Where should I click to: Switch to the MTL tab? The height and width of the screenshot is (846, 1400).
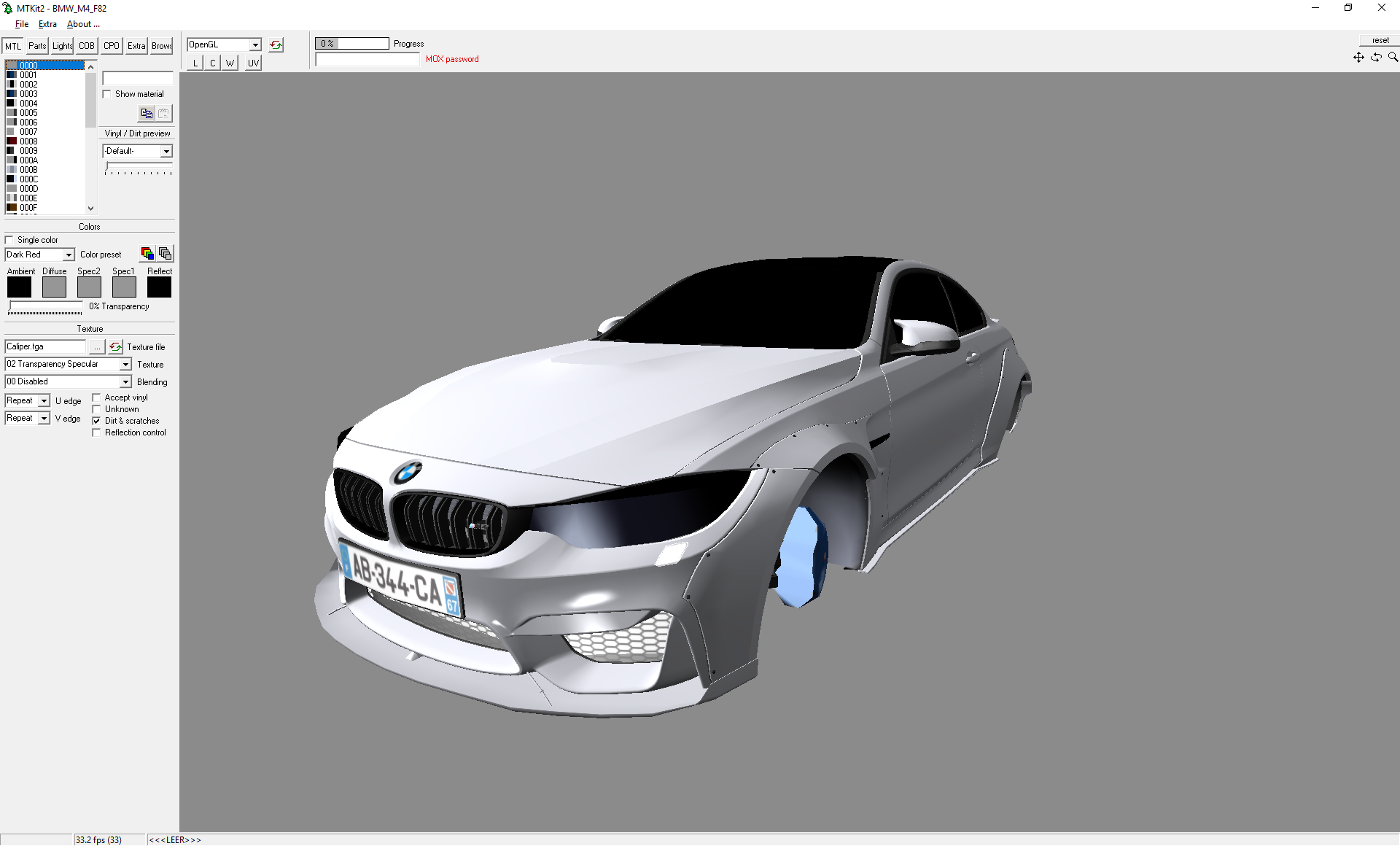point(13,46)
